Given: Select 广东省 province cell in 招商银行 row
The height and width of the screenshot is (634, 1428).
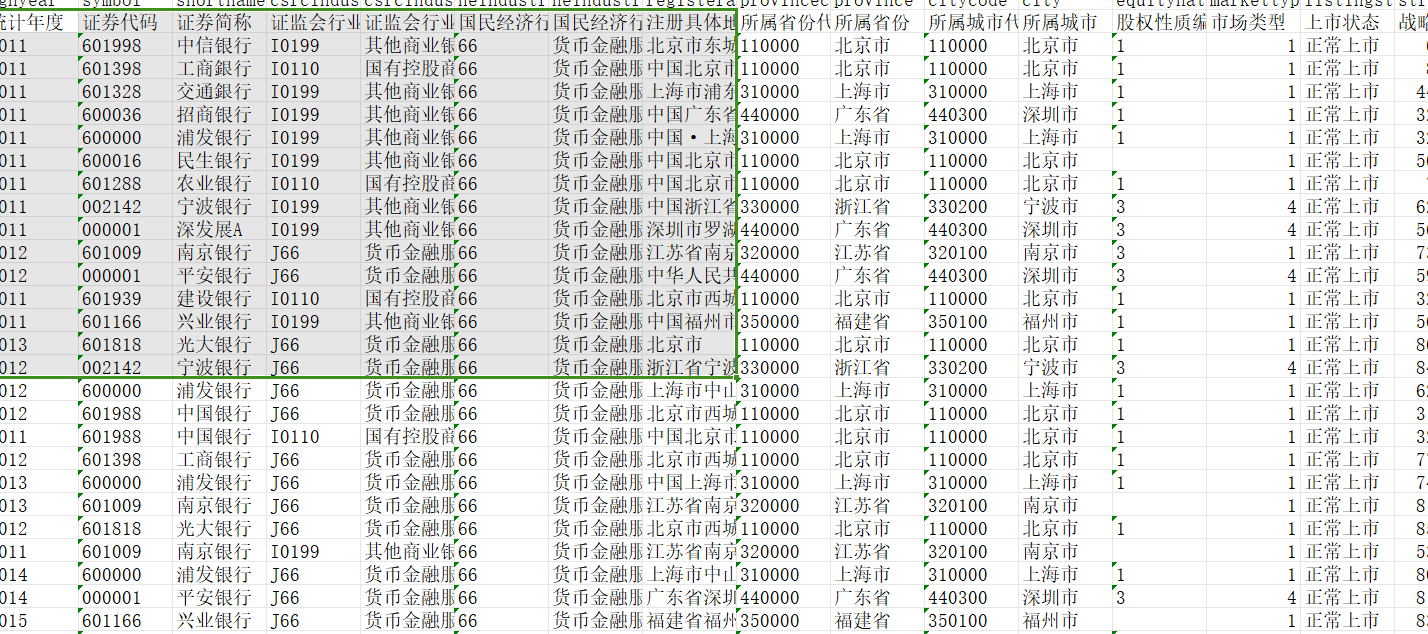Looking at the screenshot, I should (878, 114).
